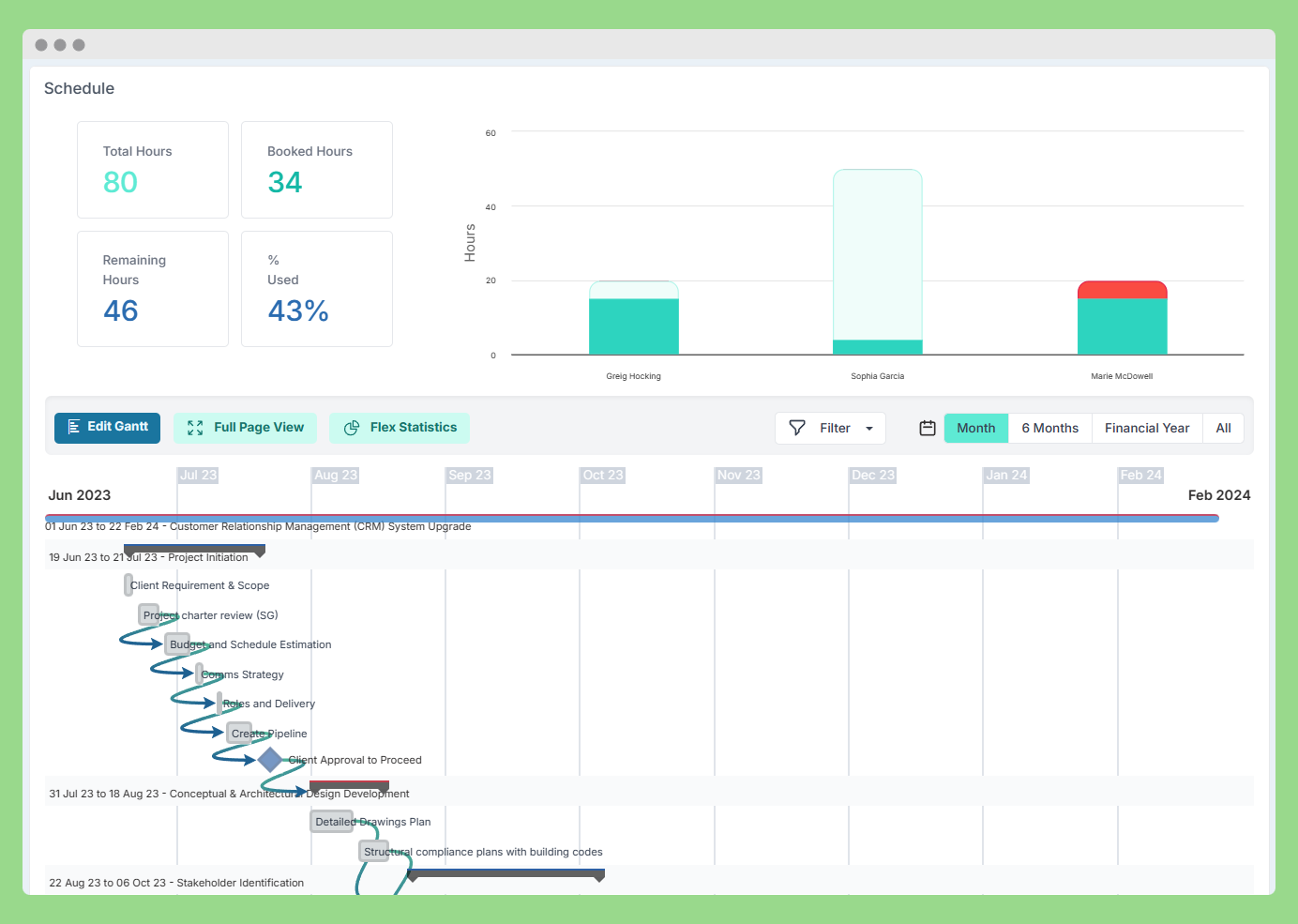The image size is (1298, 924).
Task: Click the % Used value 43%
Action: (x=298, y=311)
